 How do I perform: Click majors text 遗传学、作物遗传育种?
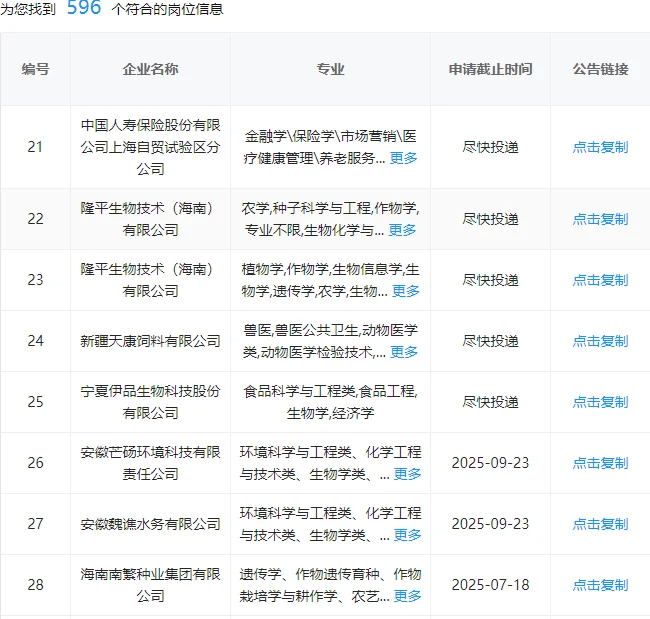309,574
